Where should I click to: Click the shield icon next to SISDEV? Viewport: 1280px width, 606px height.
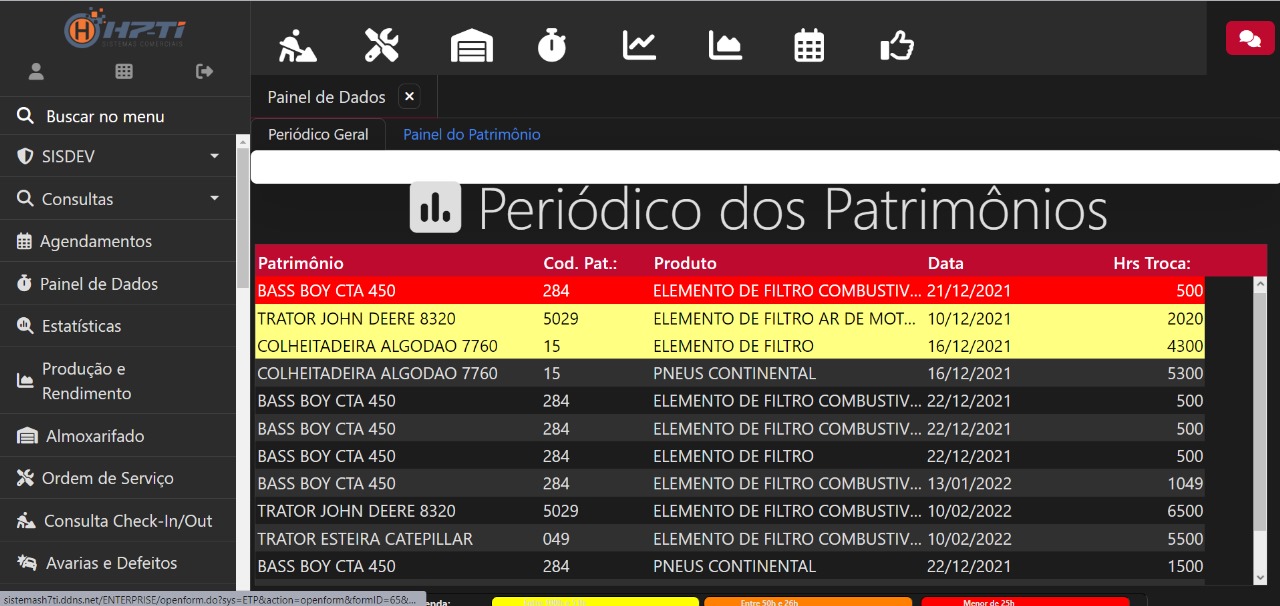(x=26, y=157)
